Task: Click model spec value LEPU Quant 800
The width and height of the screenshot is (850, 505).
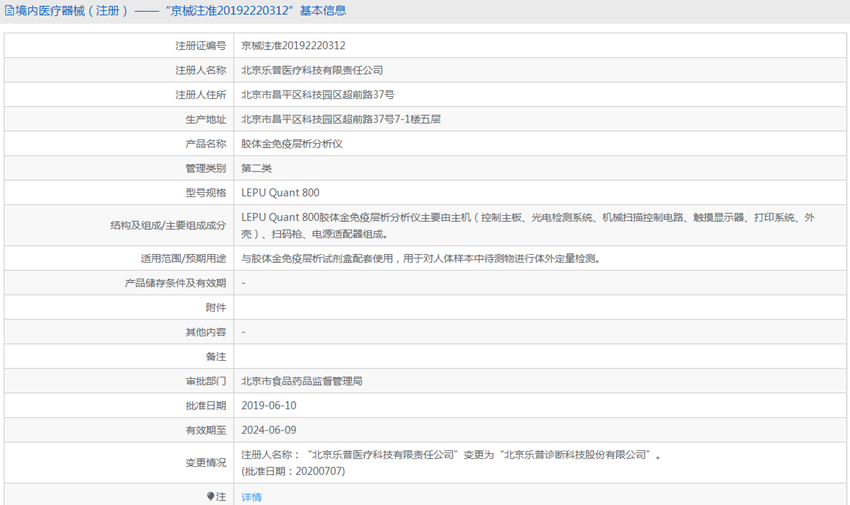Action: pyautogui.click(x=280, y=193)
